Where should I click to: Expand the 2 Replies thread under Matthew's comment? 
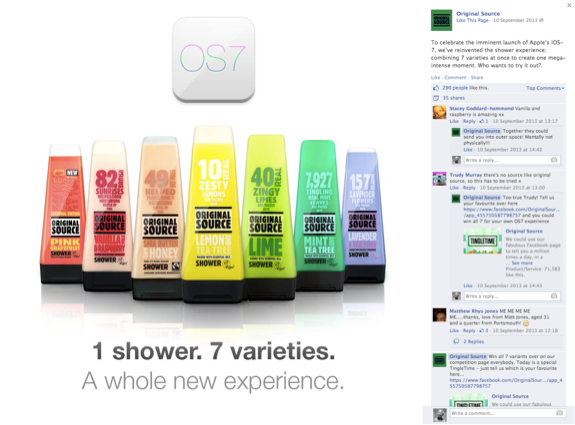tap(473, 341)
